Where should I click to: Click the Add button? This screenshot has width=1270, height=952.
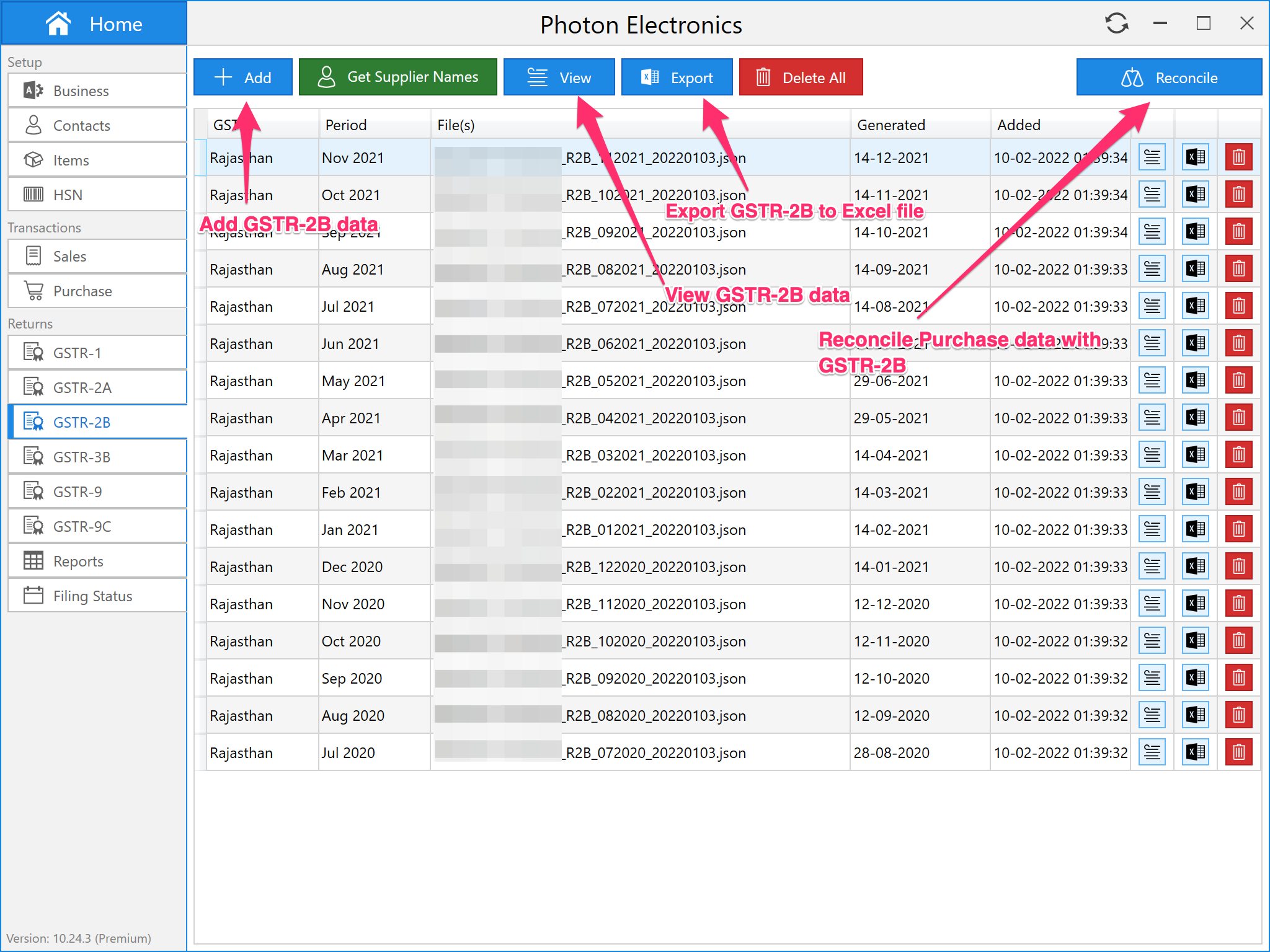pyautogui.click(x=243, y=77)
